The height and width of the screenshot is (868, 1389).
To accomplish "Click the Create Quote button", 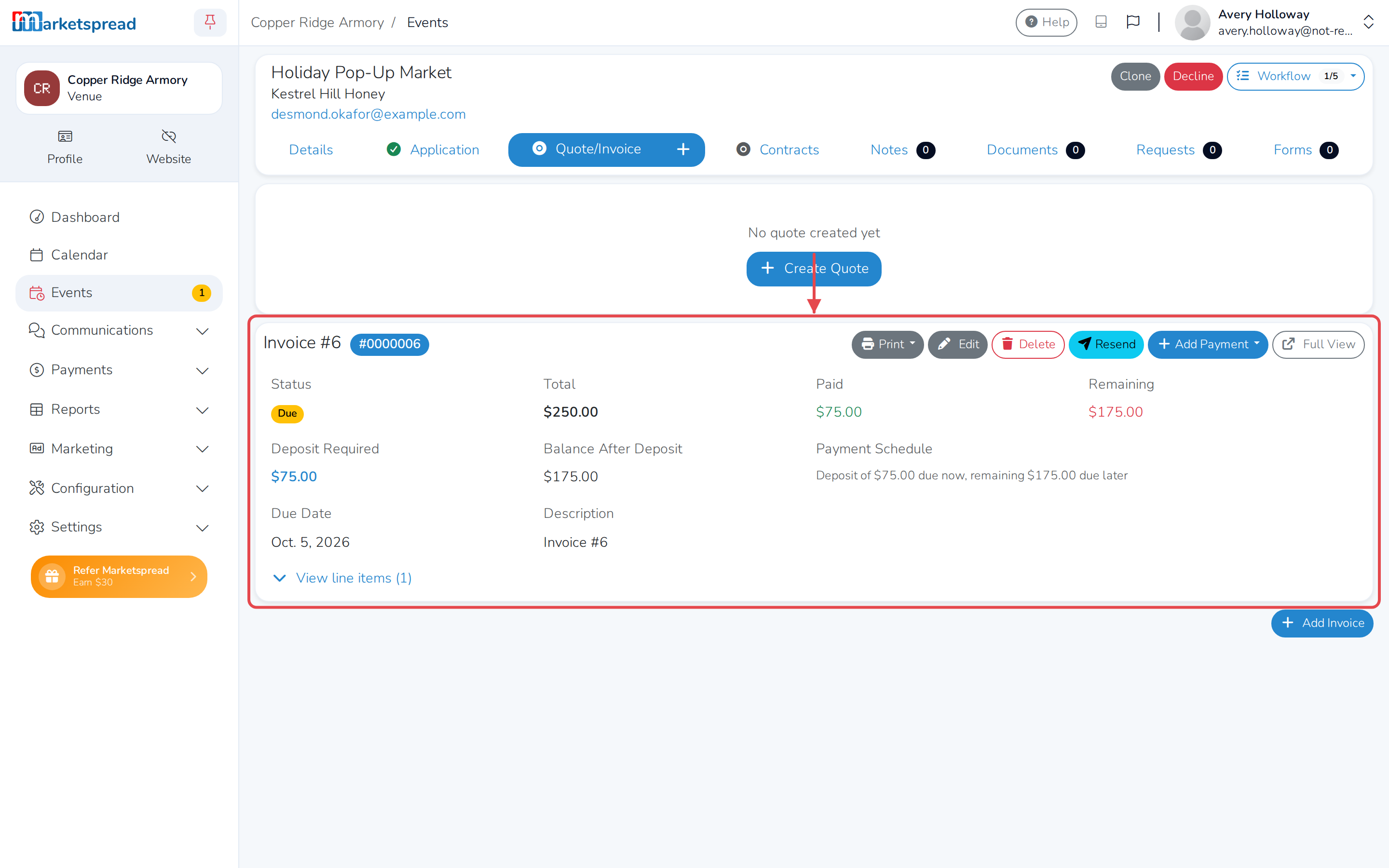I will [814, 269].
